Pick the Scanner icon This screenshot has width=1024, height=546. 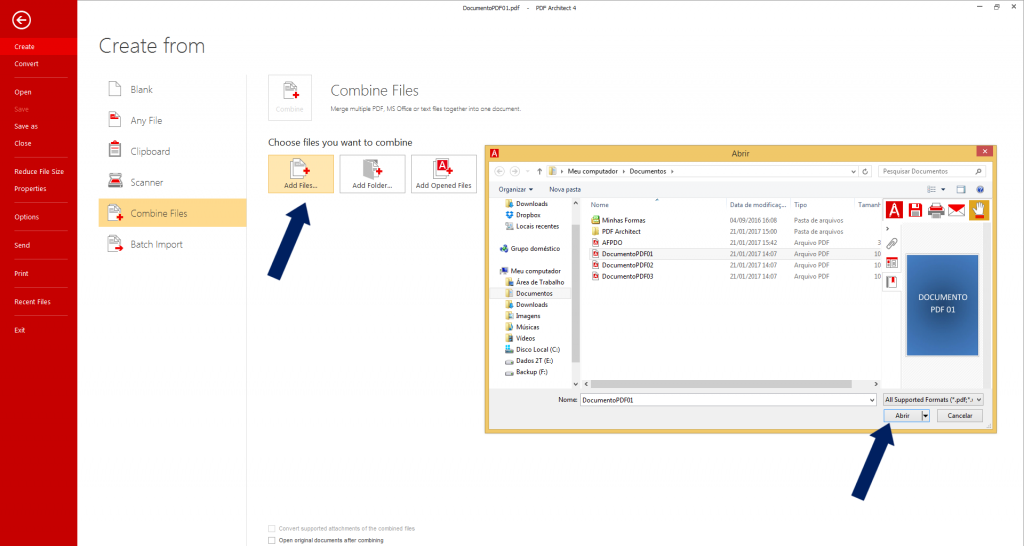coord(115,181)
